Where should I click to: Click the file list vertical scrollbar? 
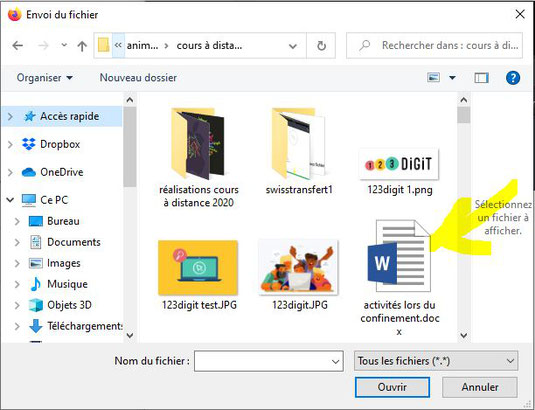(463, 218)
